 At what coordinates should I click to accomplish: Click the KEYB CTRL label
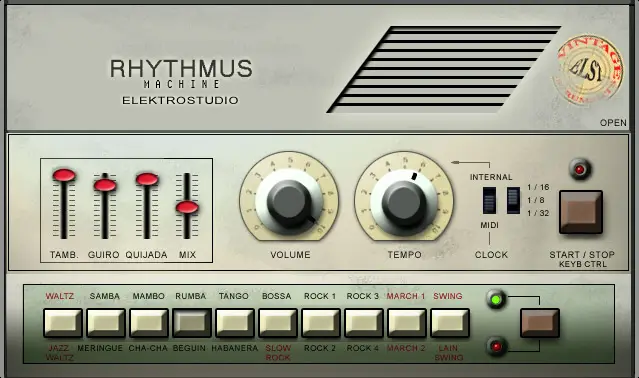(x=583, y=264)
